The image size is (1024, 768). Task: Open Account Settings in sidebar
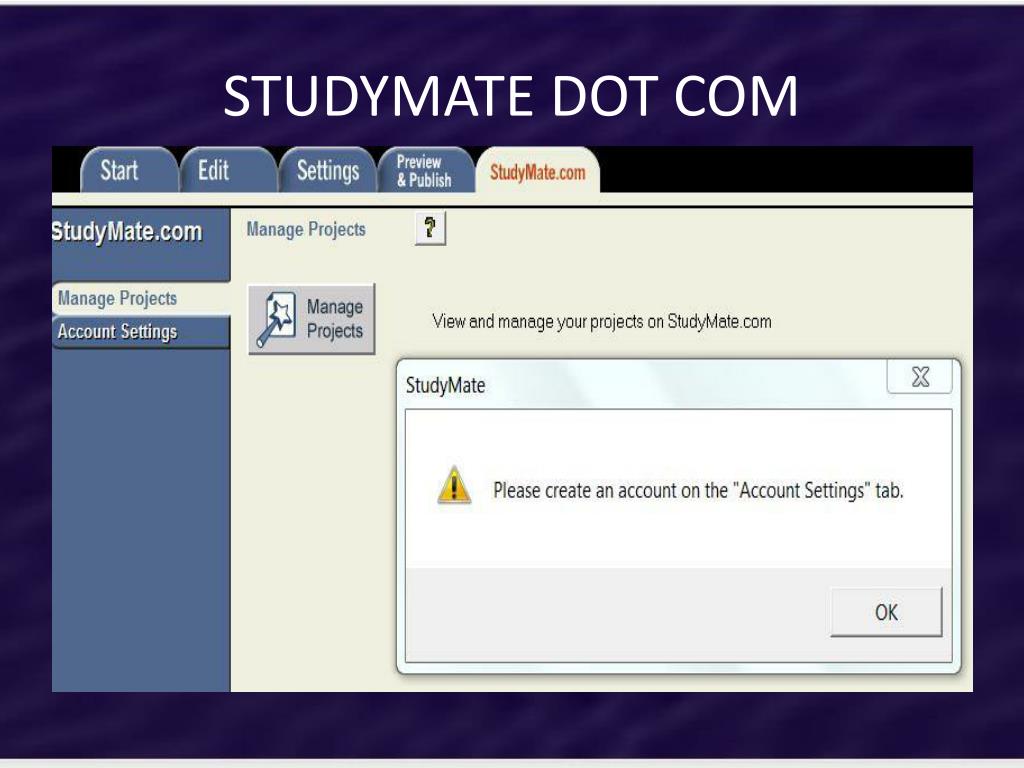pos(140,332)
